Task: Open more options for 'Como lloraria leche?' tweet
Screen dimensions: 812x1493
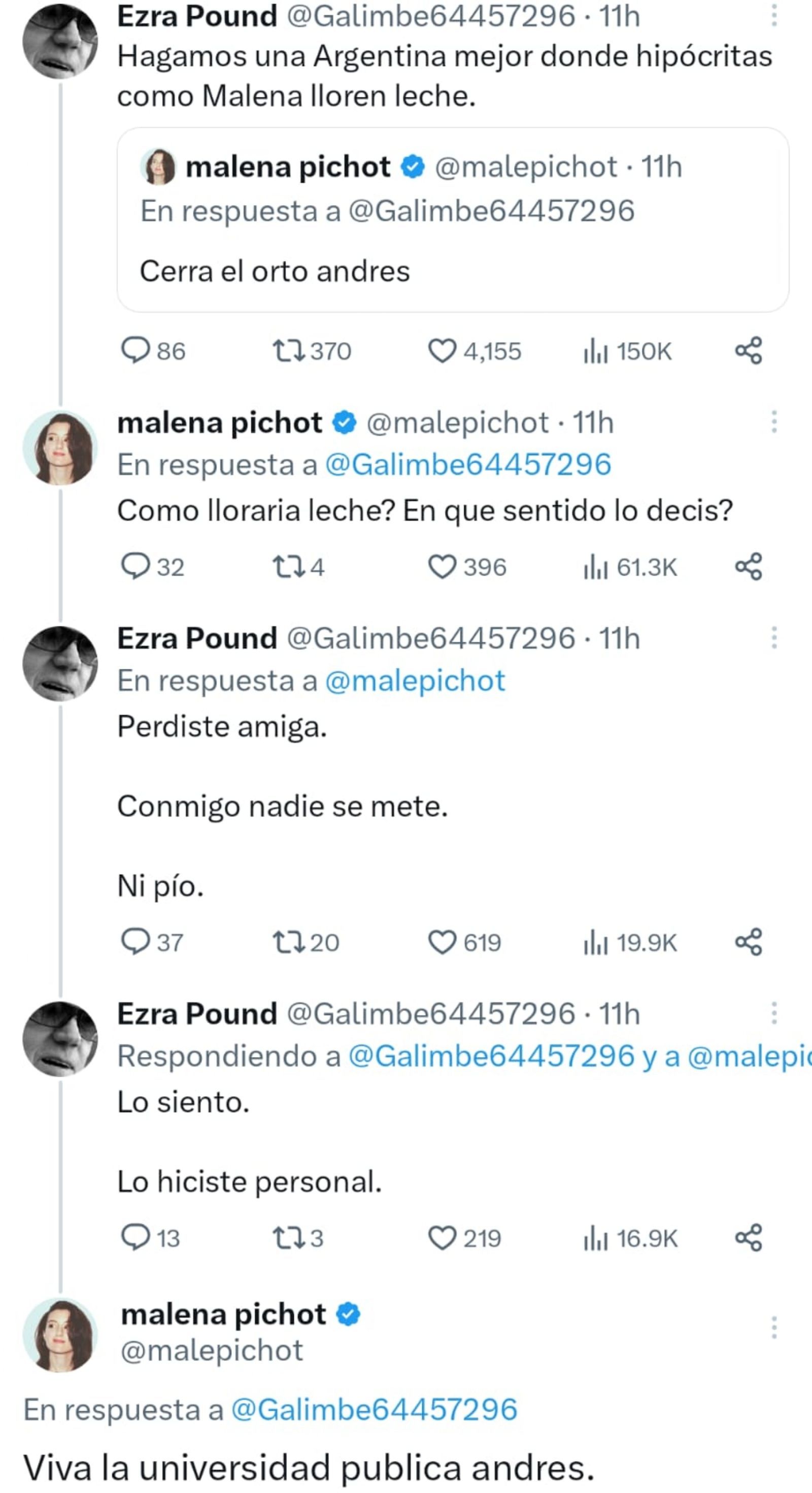Action: [774, 422]
